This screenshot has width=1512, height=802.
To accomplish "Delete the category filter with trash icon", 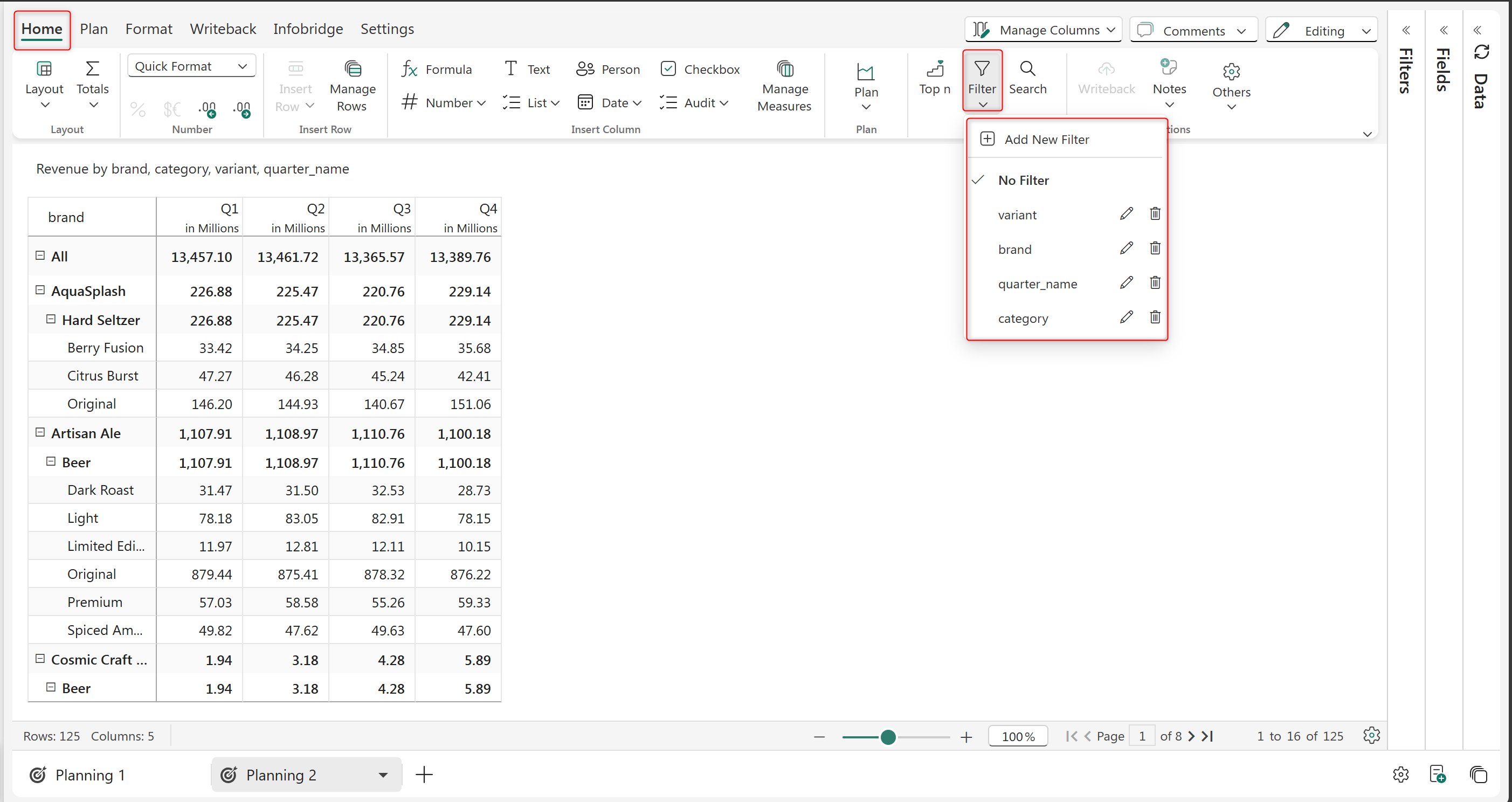I will [1155, 317].
